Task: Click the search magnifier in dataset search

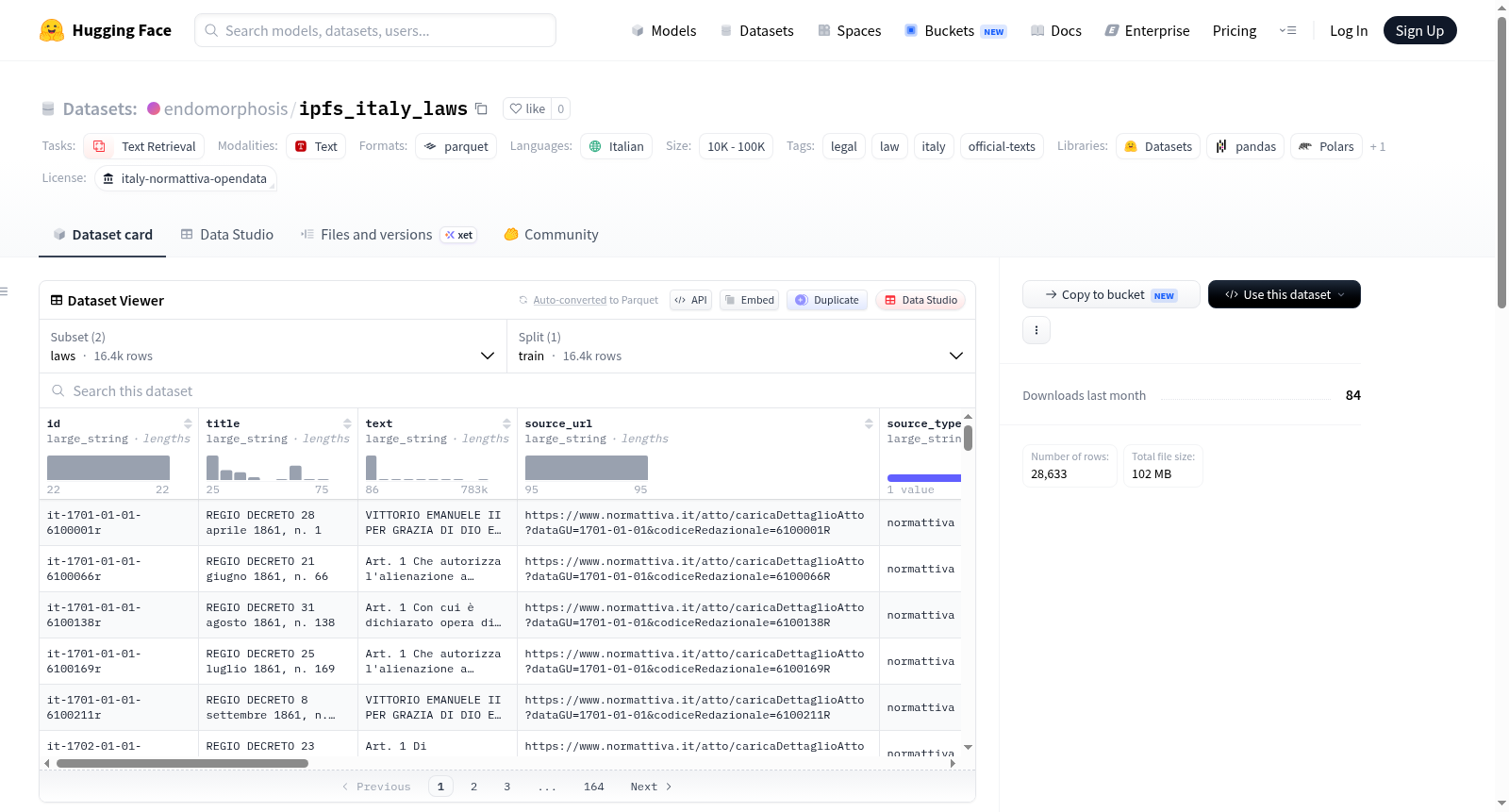Action: click(x=58, y=390)
